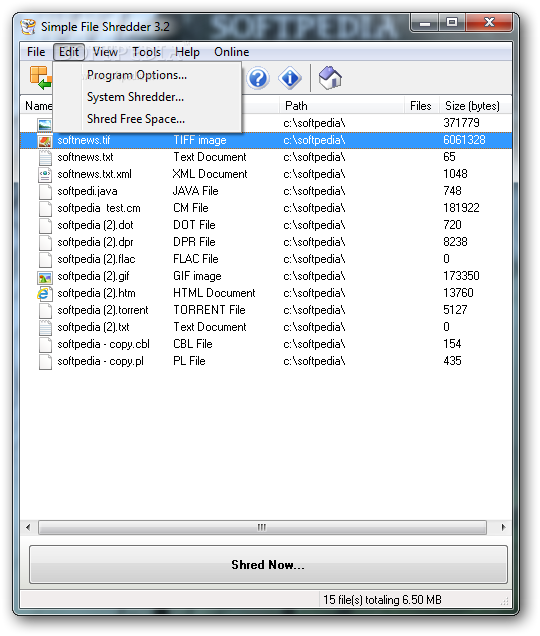Click the blue question mark help icon
The image size is (540, 636).
(x=258, y=78)
